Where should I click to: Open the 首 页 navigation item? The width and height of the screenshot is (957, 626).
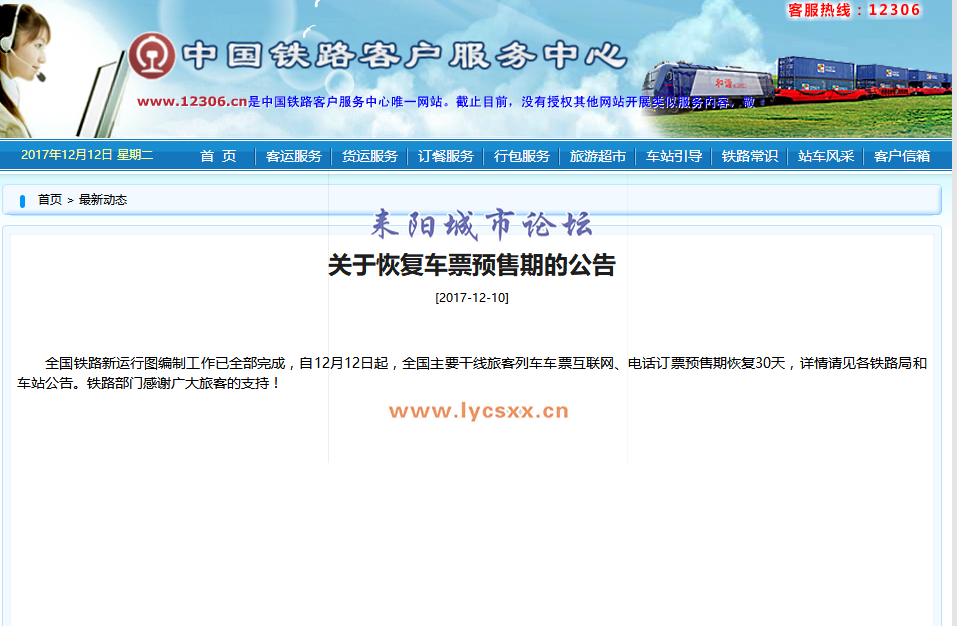coord(218,156)
